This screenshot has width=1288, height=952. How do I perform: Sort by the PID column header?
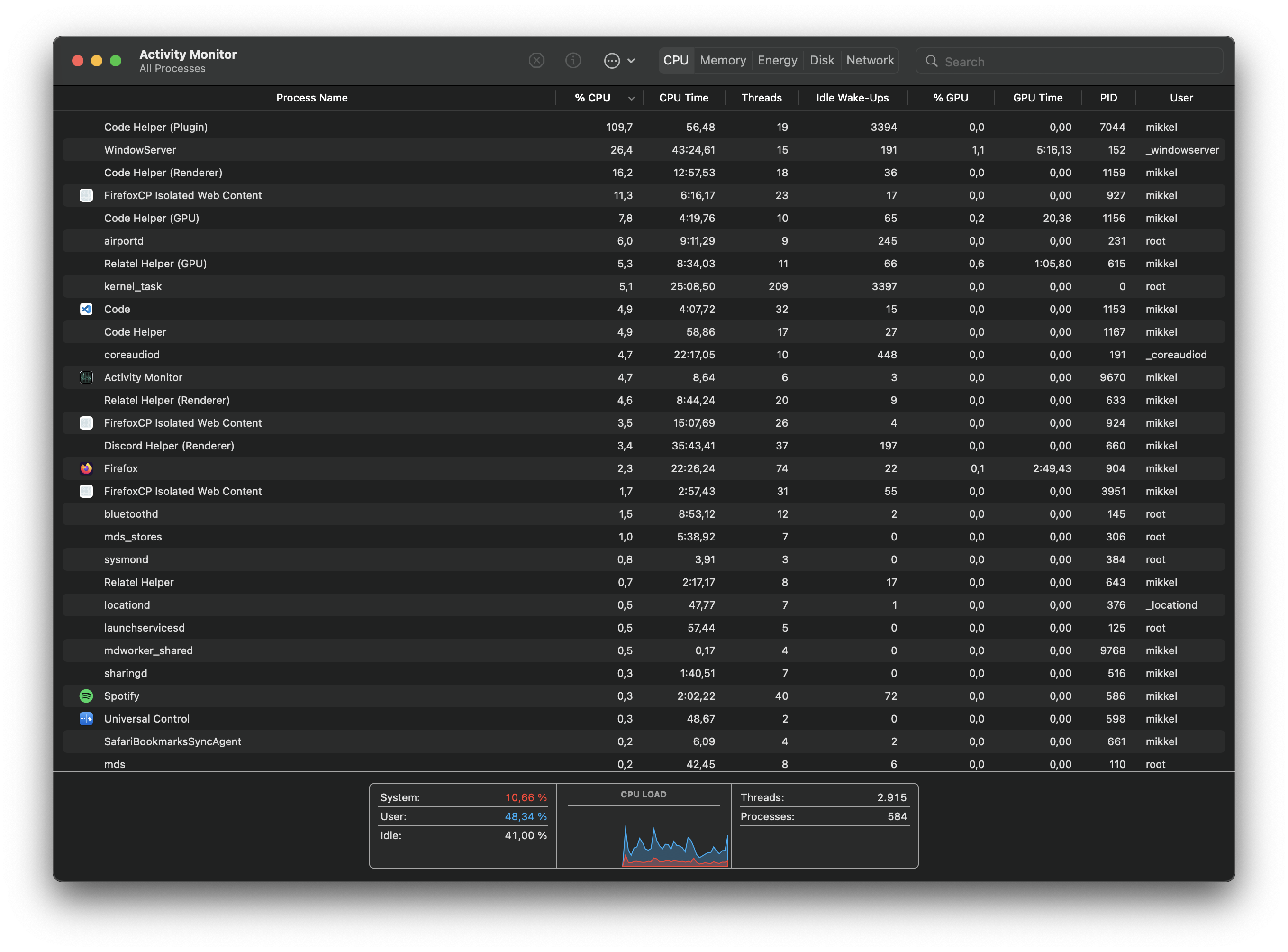pyautogui.click(x=1108, y=98)
